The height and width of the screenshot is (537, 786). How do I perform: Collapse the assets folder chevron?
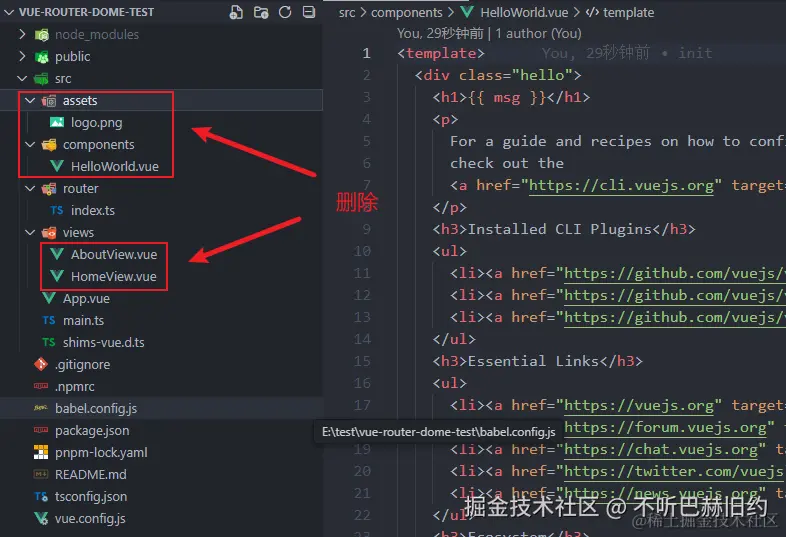[x=30, y=100]
